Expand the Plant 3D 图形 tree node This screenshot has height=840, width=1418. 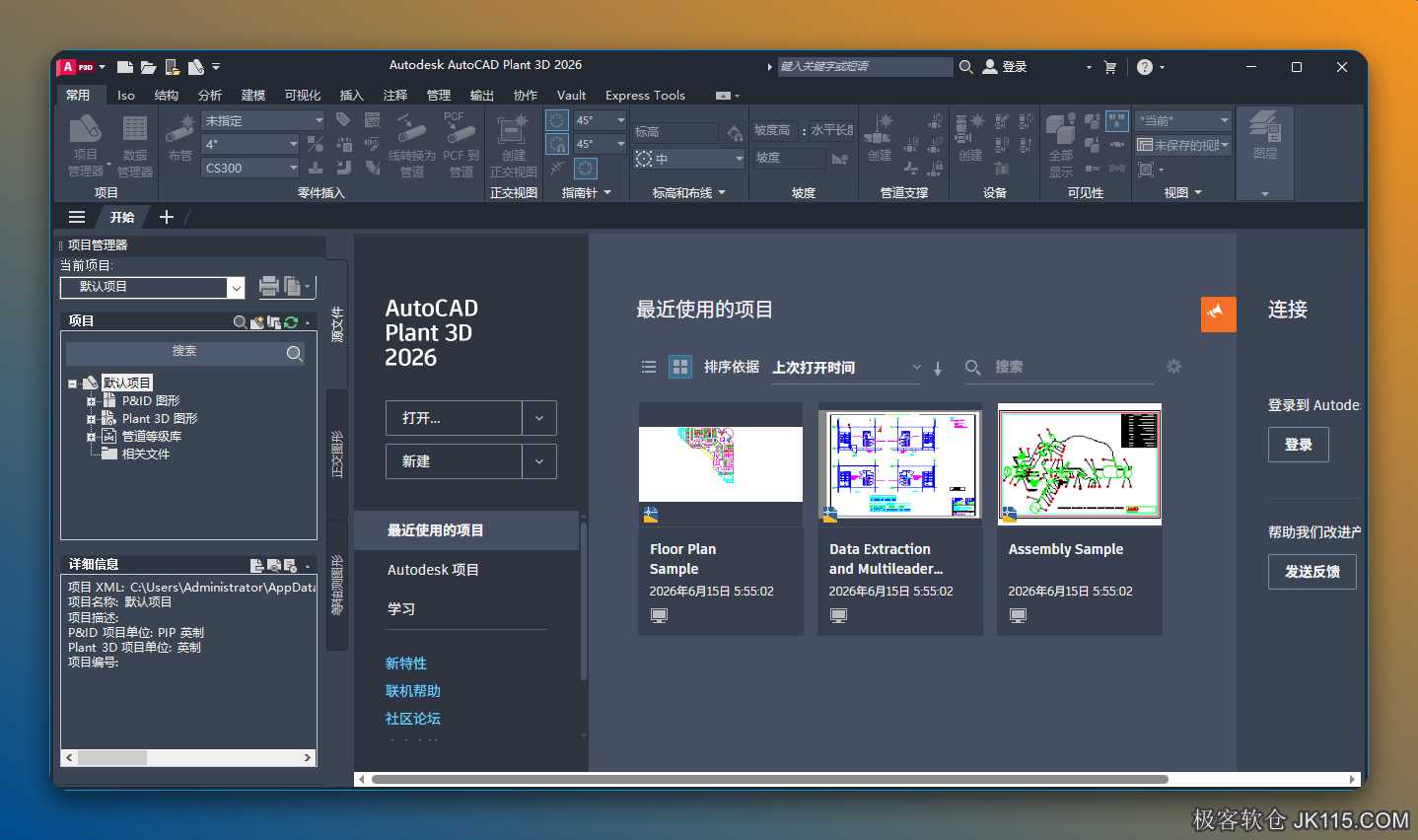coord(92,419)
